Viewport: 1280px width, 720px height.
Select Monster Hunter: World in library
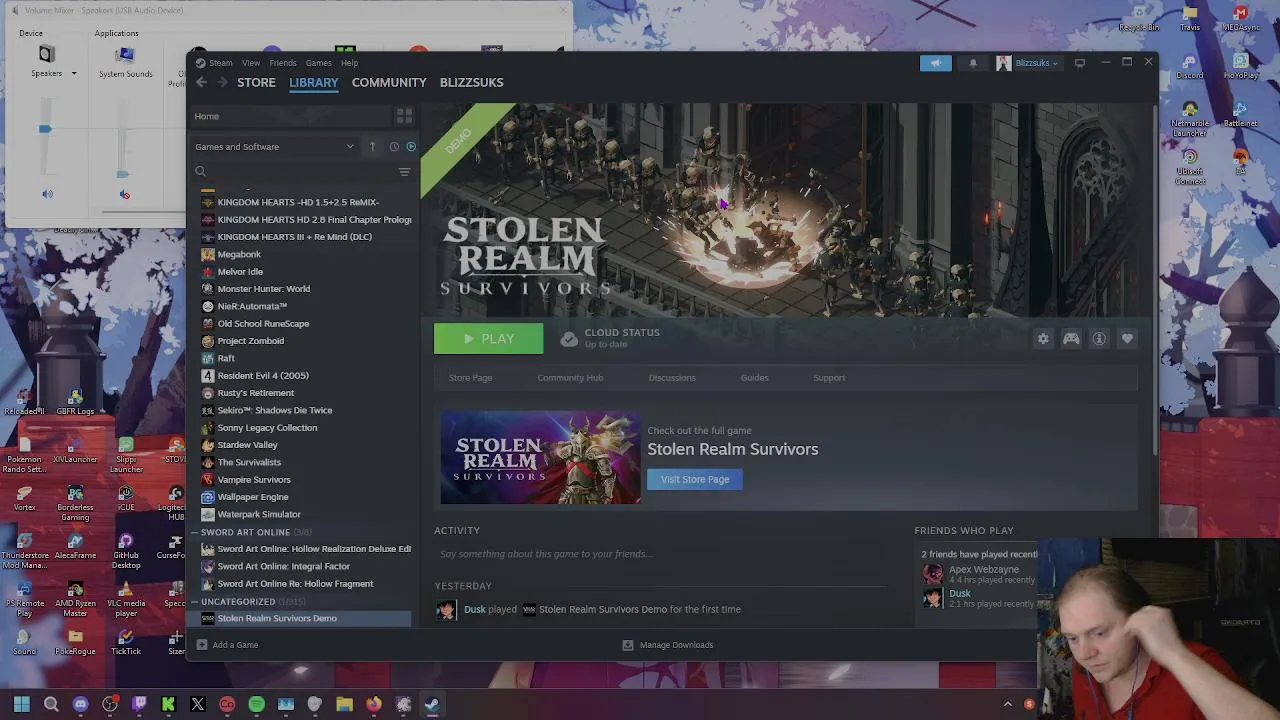(263, 289)
